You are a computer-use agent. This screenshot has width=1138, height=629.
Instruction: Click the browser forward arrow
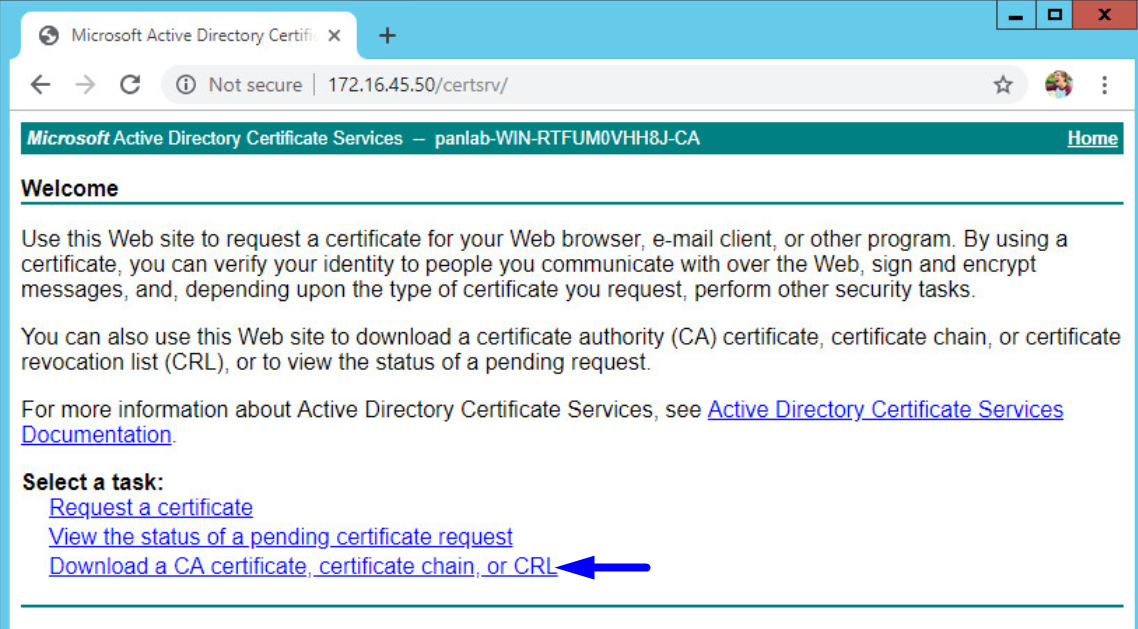[x=85, y=84]
